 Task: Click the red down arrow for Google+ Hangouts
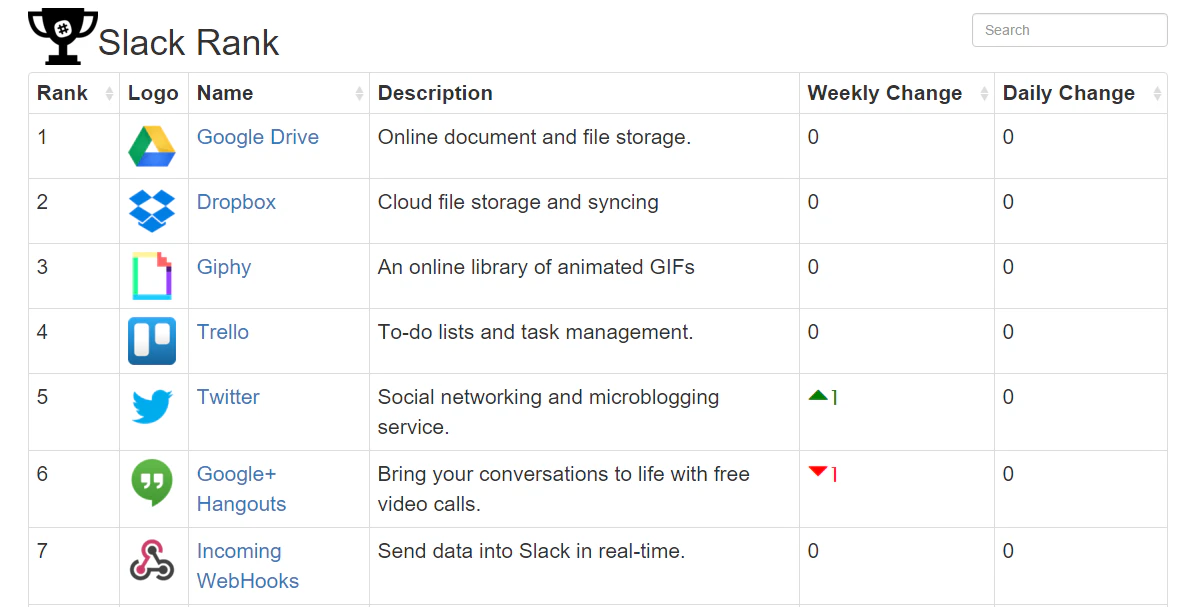[818, 473]
